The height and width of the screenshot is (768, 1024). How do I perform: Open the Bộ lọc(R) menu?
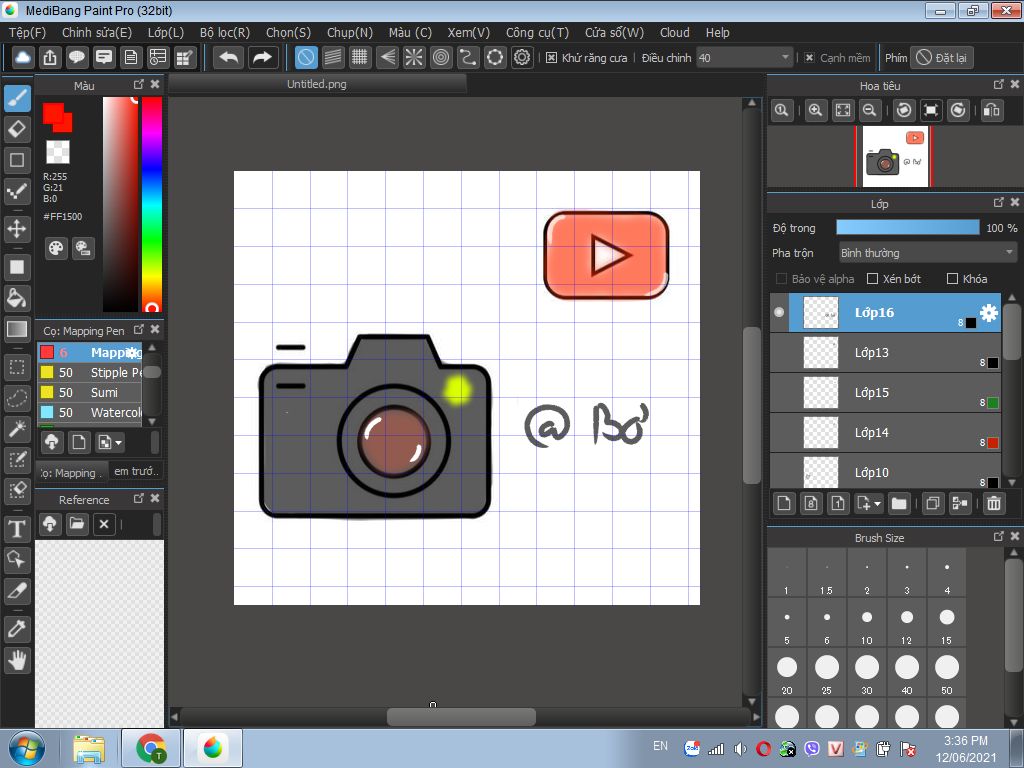(225, 33)
